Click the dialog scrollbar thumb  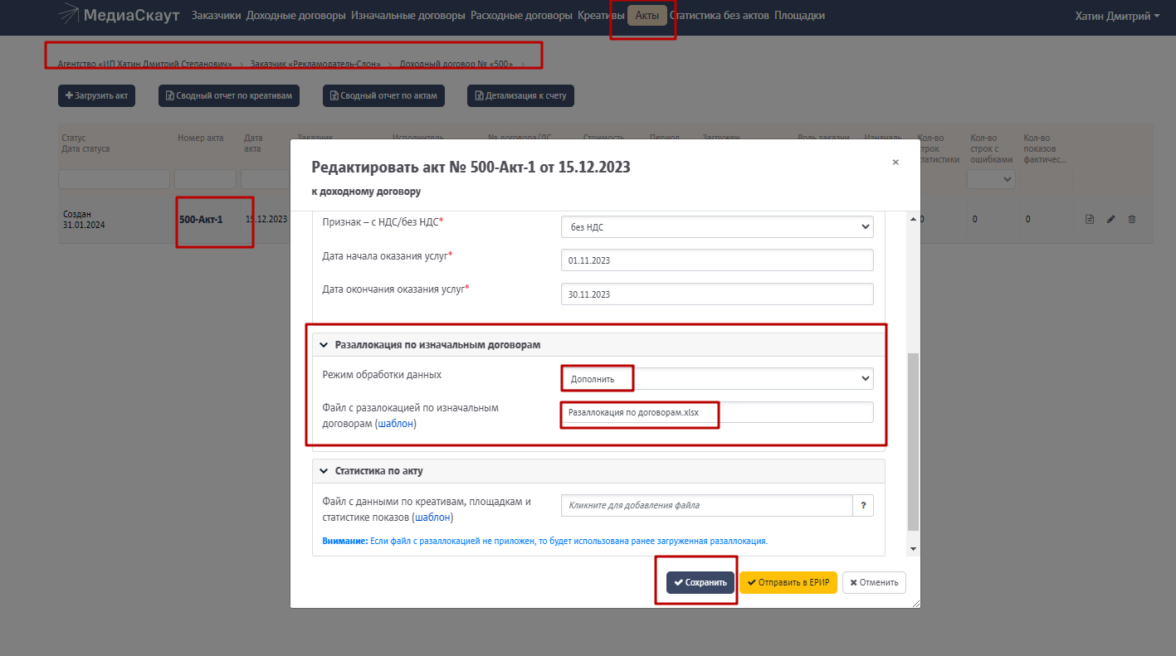tap(913, 441)
